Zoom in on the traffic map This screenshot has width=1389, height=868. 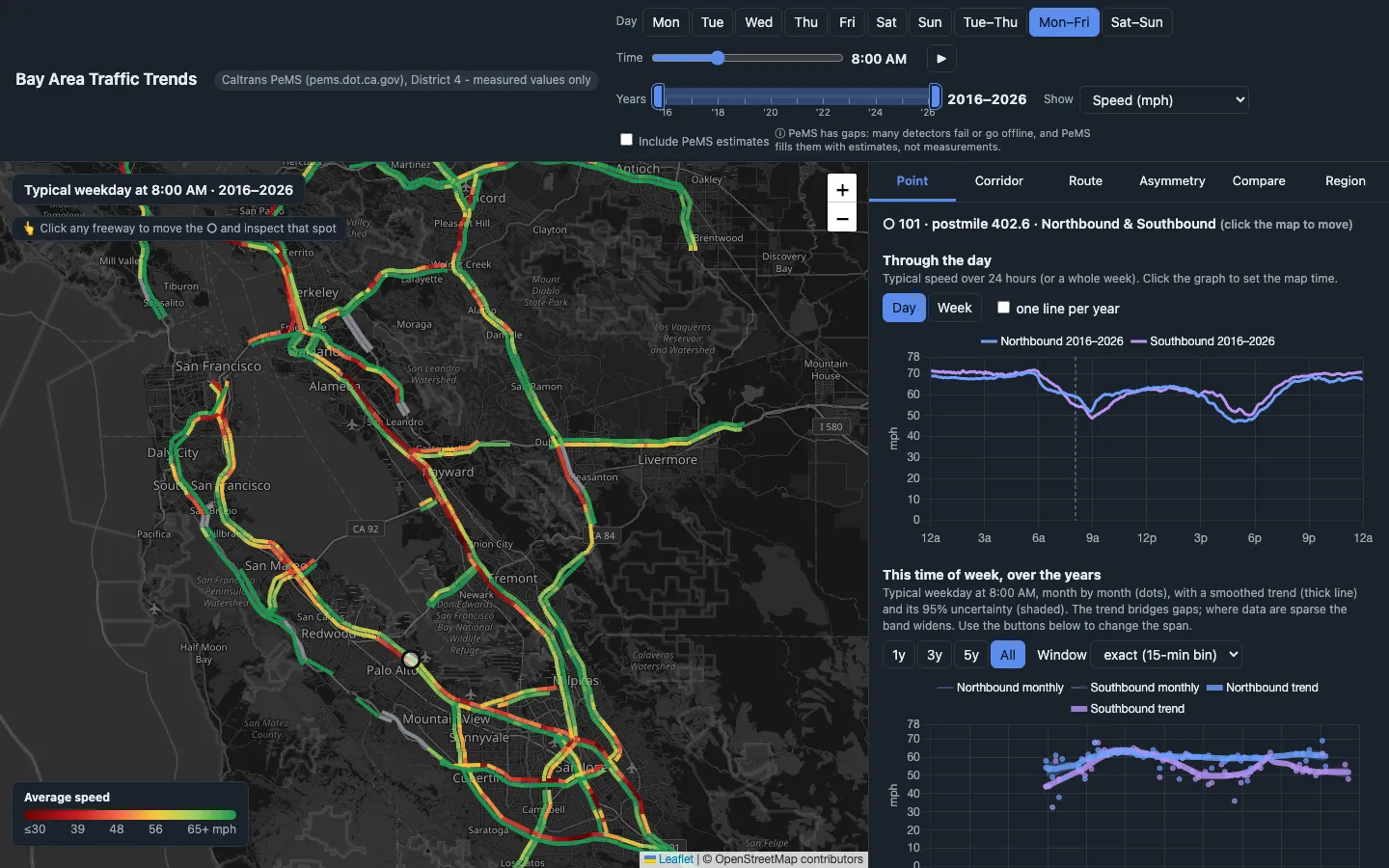842,190
